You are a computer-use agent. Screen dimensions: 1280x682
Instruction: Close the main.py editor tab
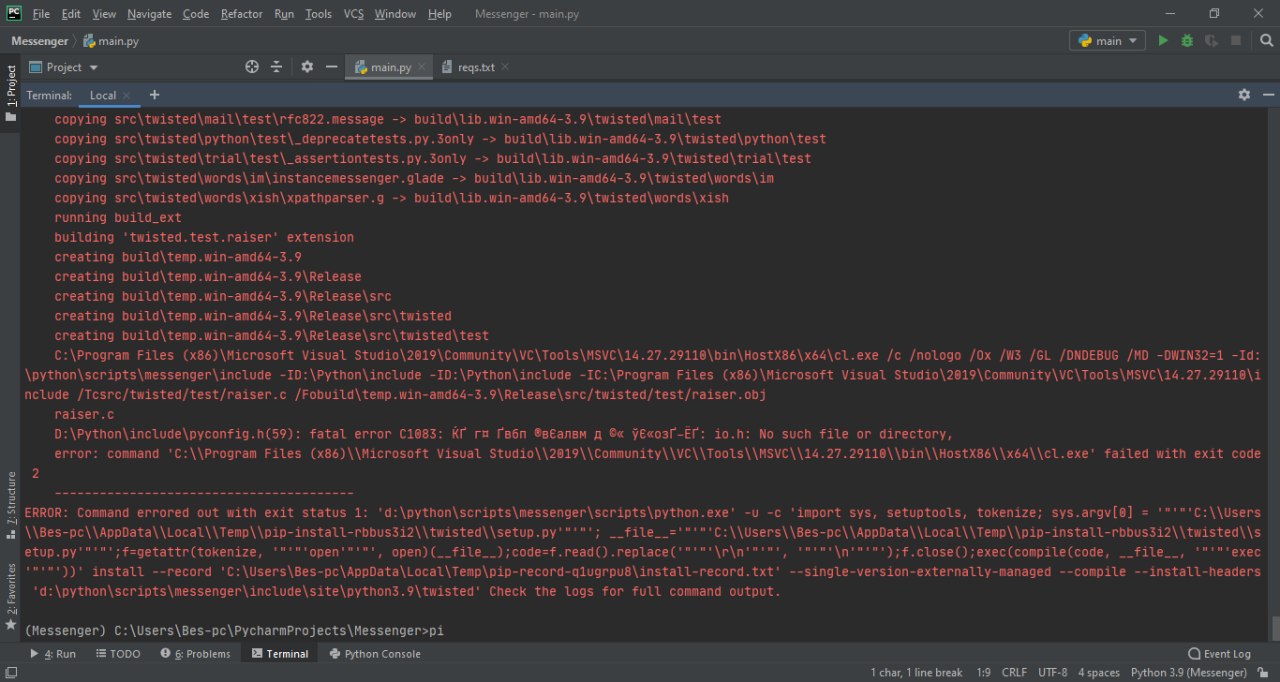click(x=422, y=67)
